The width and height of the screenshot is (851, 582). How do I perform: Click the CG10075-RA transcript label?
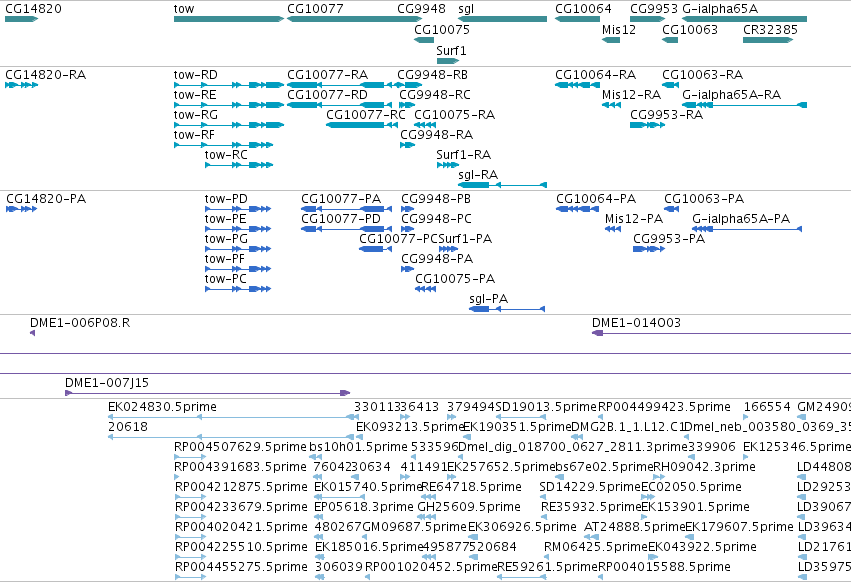pyautogui.click(x=455, y=115)
